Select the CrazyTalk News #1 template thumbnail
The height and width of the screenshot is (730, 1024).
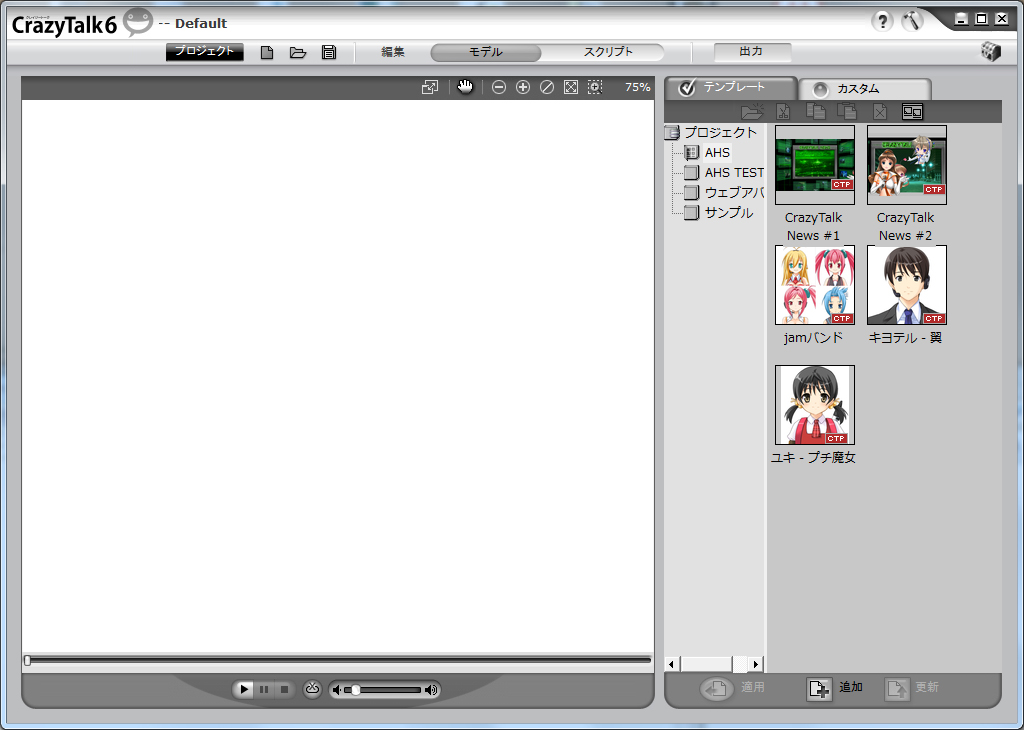pyautogui.click(x=814, y=165)
